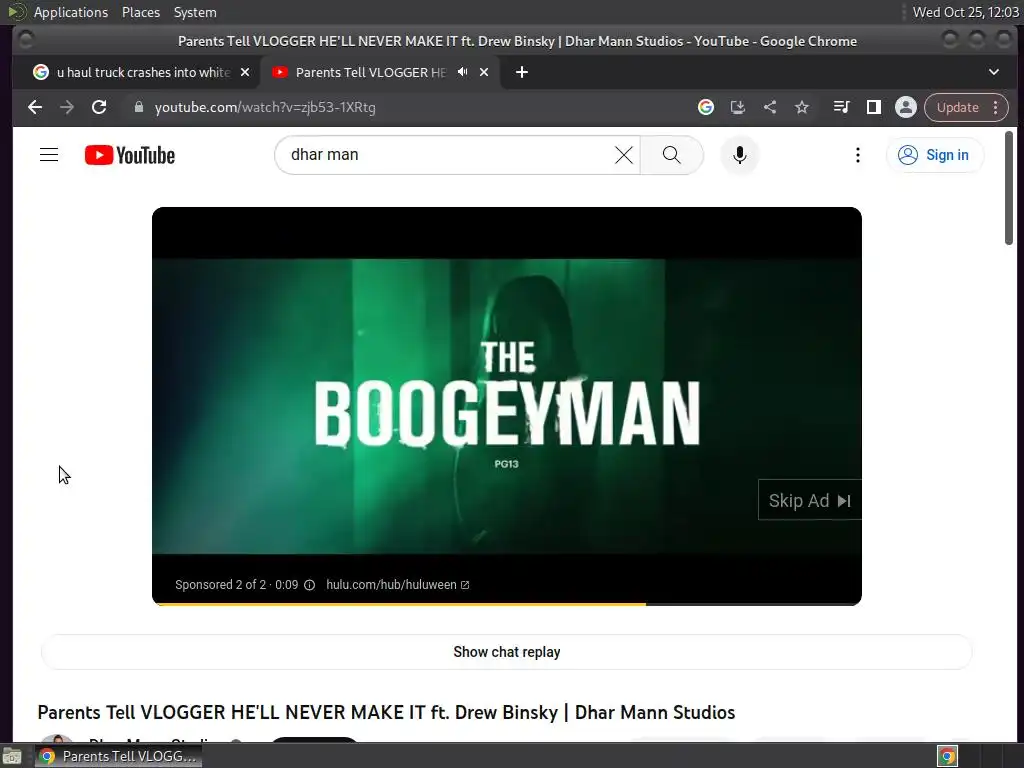
Task: Open the YouTube hamburger guide menu
Action: [x=49, y=155]
